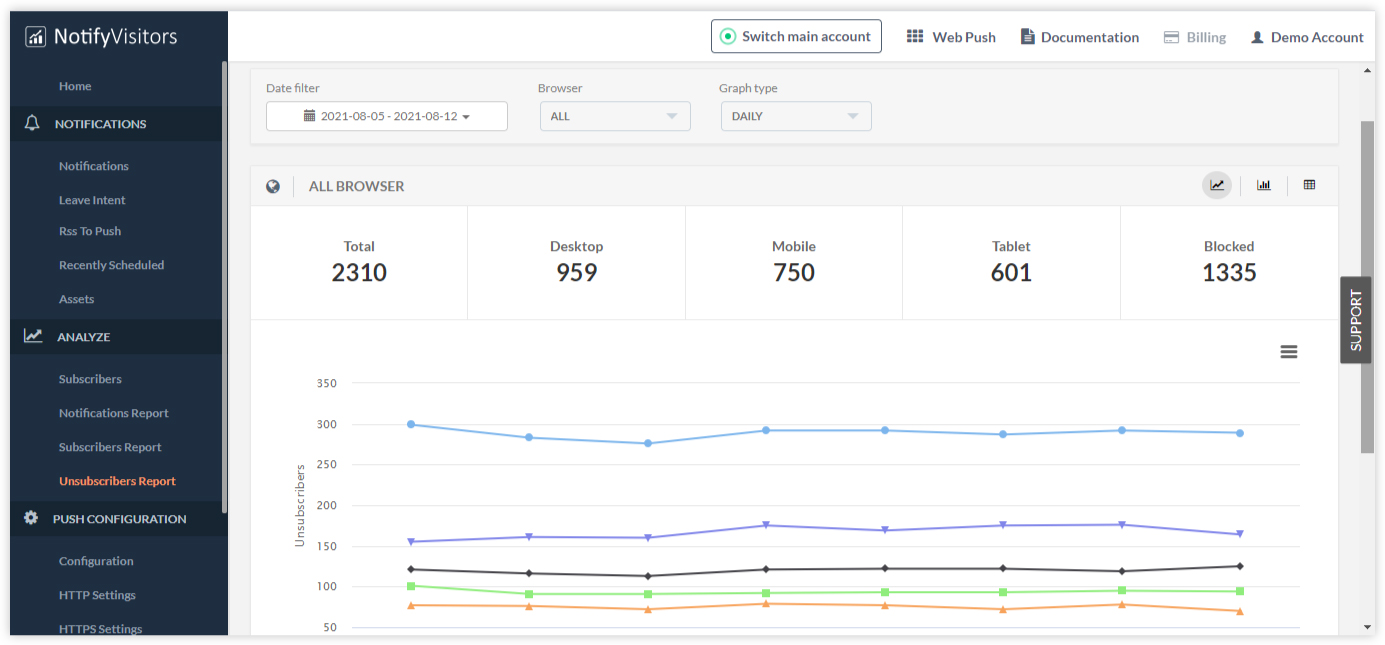1385x645 pixels.
Task: Open the date range 2021-08-05 - 2021-08-12 picker
Action: coord(387,116)
